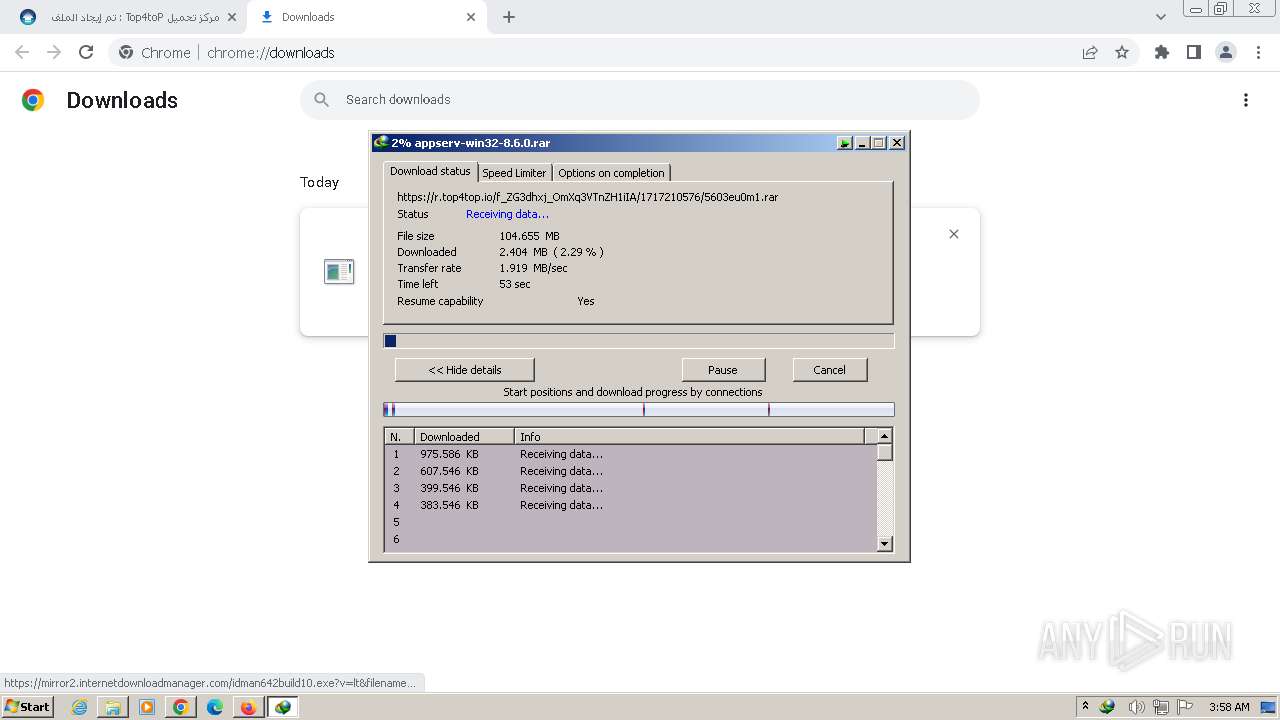Close the Top4toP tab

pyautogui.click(x=232, y=17)
